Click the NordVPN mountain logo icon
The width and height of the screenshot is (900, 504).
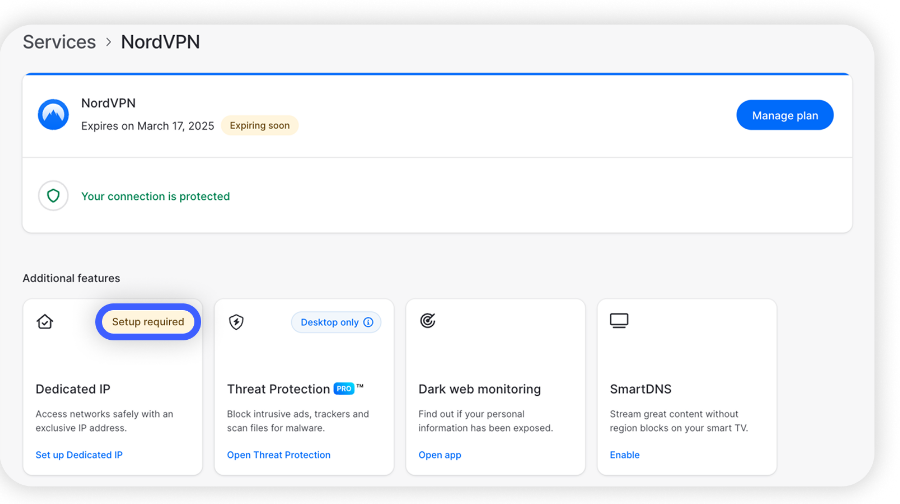53,114
